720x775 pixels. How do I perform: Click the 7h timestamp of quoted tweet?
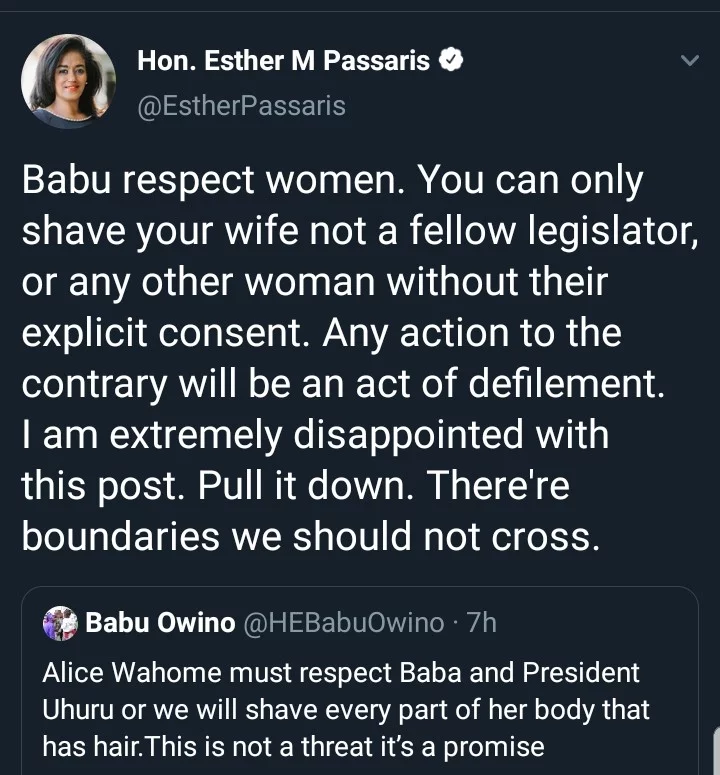(481, 623)
